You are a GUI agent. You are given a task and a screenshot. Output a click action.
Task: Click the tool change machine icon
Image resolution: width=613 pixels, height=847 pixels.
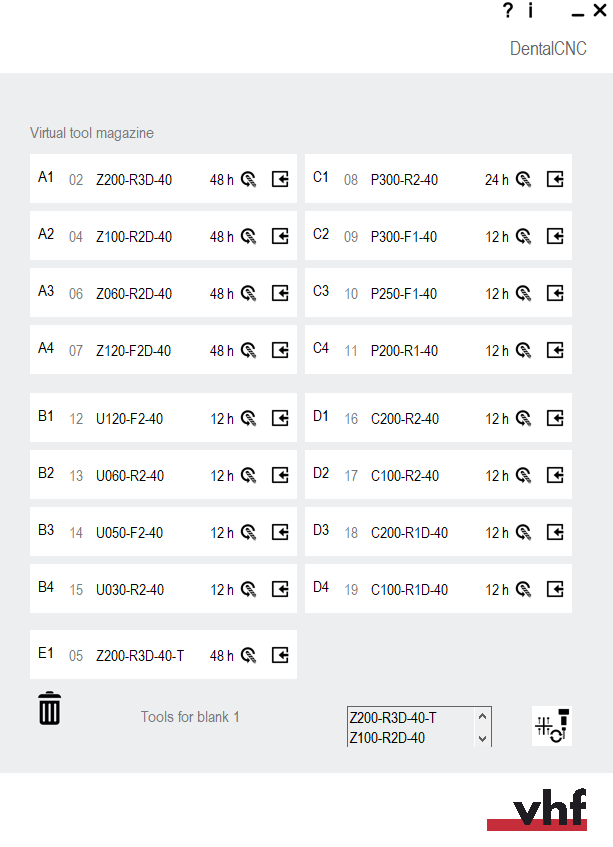tap(552, 726)
